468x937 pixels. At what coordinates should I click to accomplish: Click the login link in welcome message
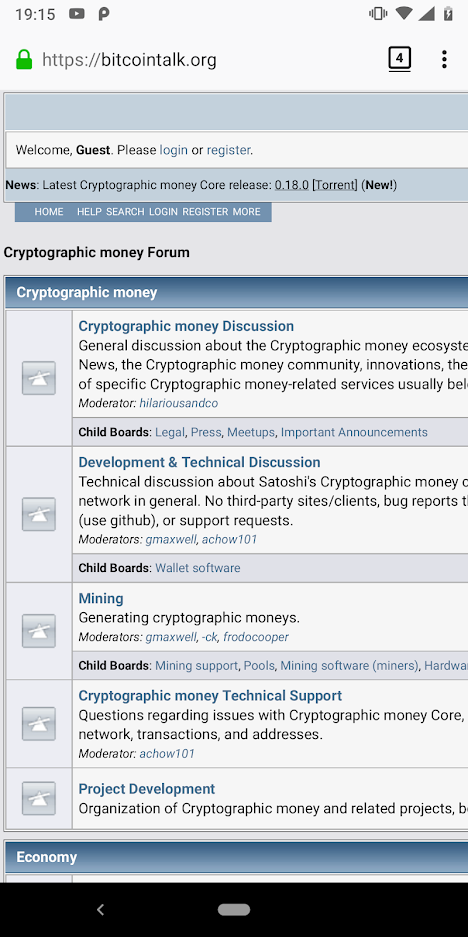[173, 150]
